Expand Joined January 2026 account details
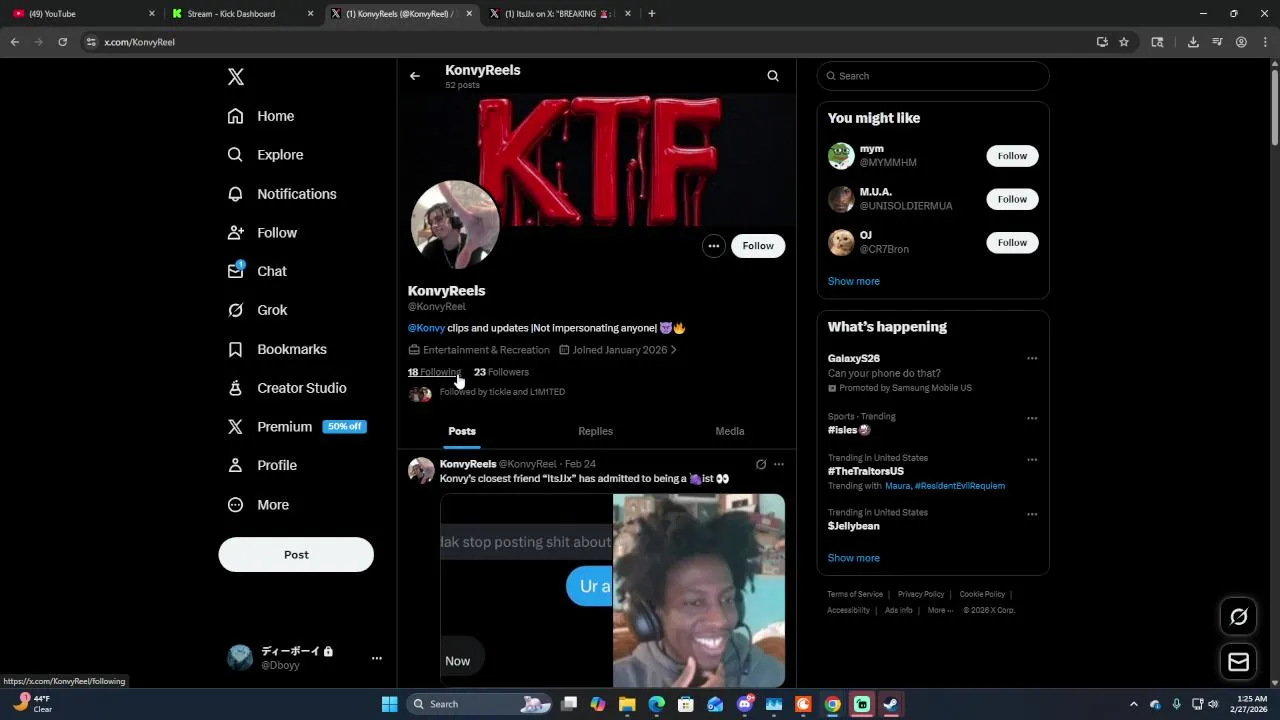This screenshot has height=720, width=1280. (x=618, y=350)
